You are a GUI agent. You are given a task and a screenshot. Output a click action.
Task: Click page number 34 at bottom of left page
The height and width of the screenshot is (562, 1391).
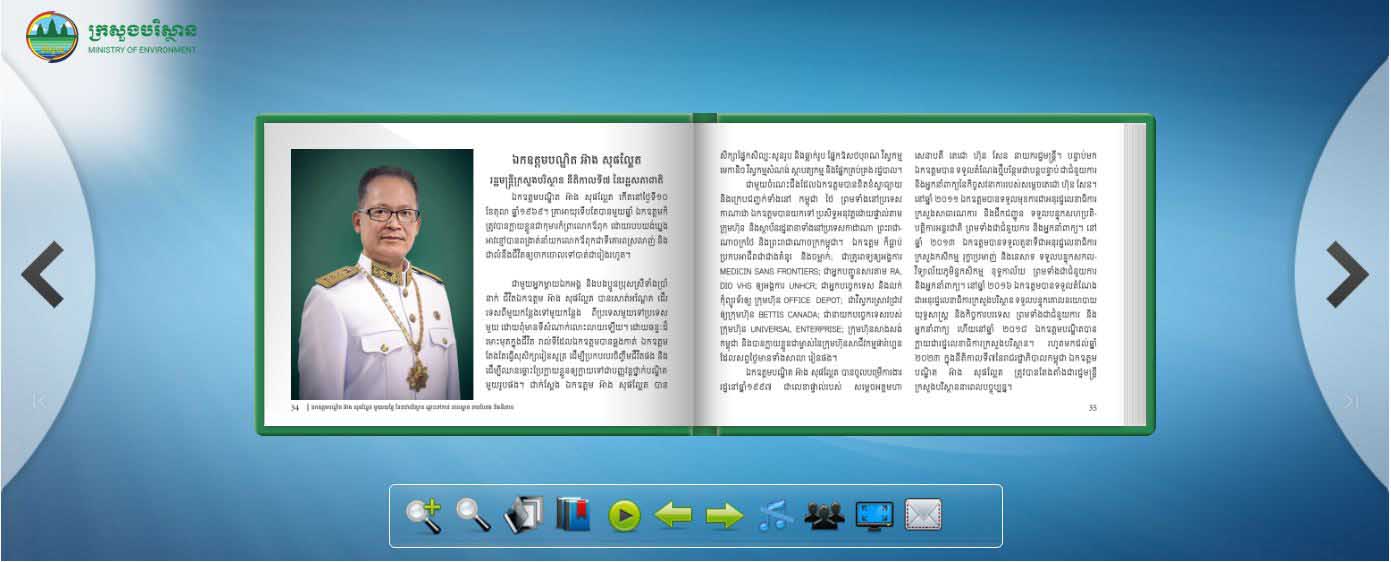click(295, 407)
